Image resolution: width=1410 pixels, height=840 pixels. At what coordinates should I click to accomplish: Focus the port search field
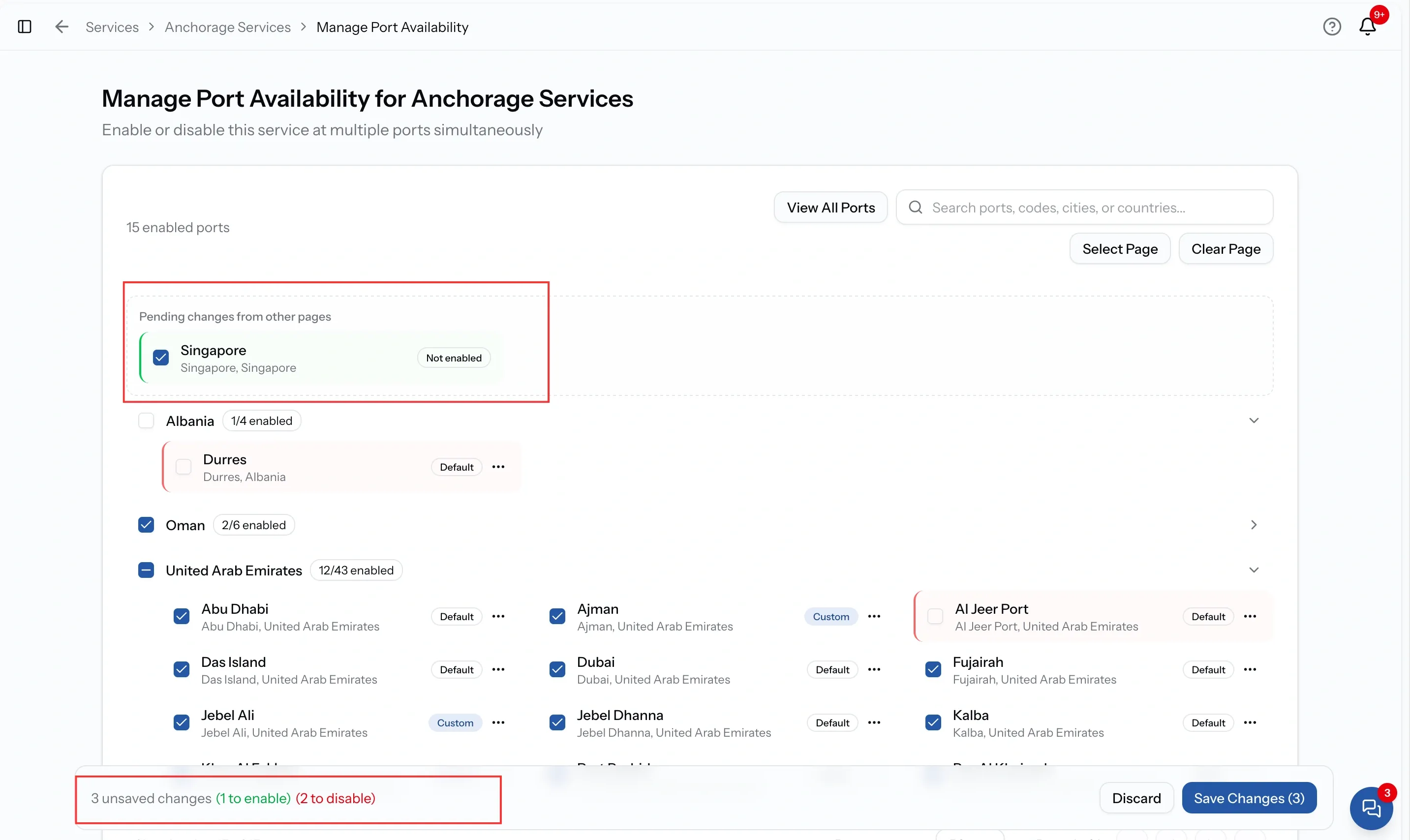(1084, 208)
